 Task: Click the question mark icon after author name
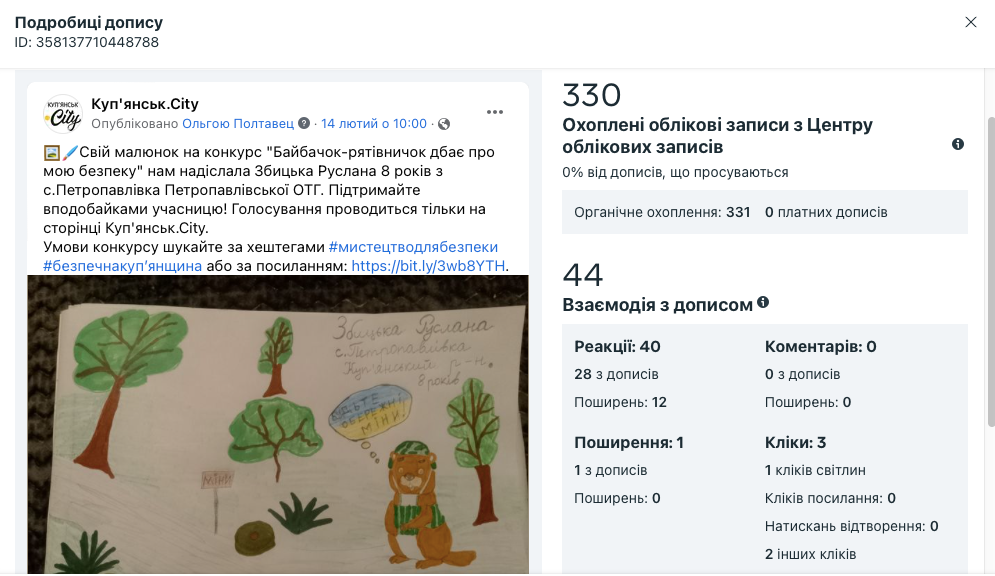tap(304, 123)
